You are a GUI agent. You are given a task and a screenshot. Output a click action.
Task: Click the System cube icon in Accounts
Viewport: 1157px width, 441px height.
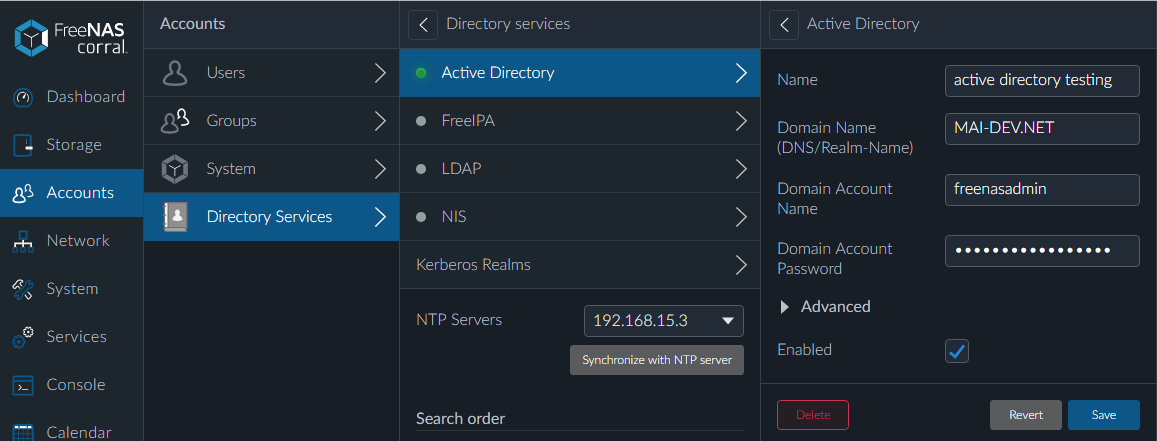(x=174, y=169)
